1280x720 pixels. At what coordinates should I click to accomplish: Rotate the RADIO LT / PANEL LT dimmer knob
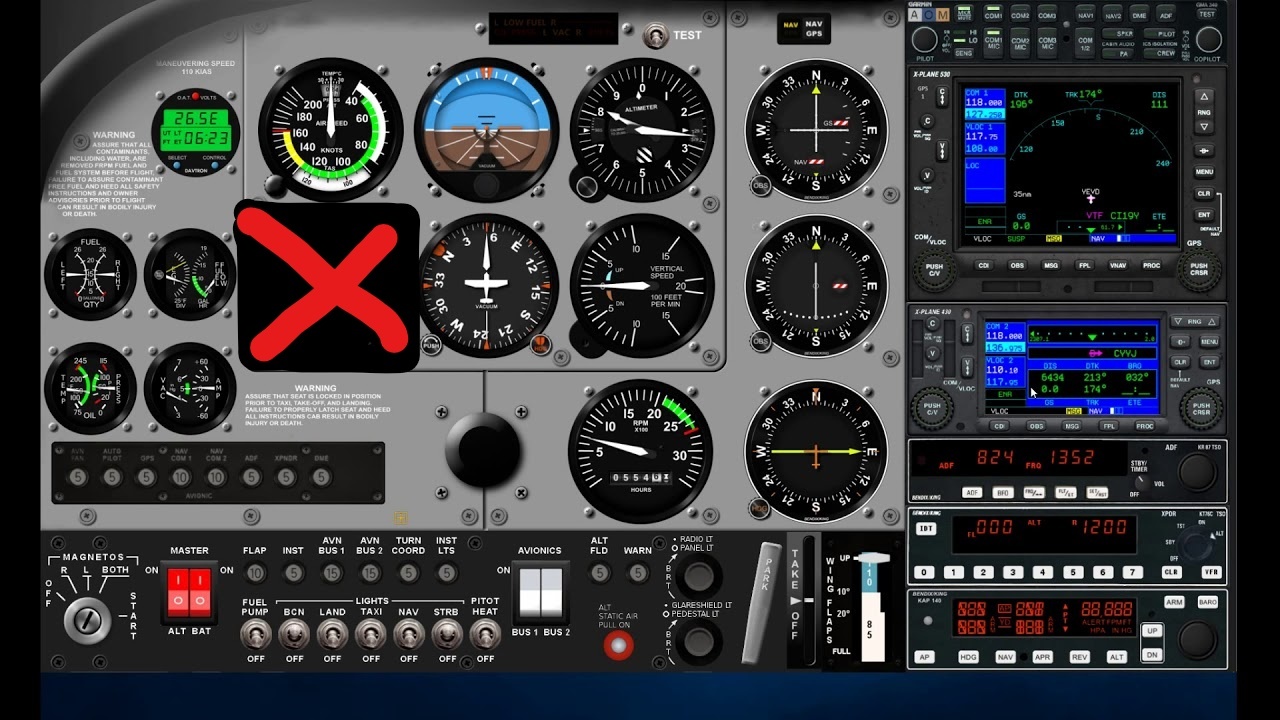pyautogui.click(x=699, y=576)
